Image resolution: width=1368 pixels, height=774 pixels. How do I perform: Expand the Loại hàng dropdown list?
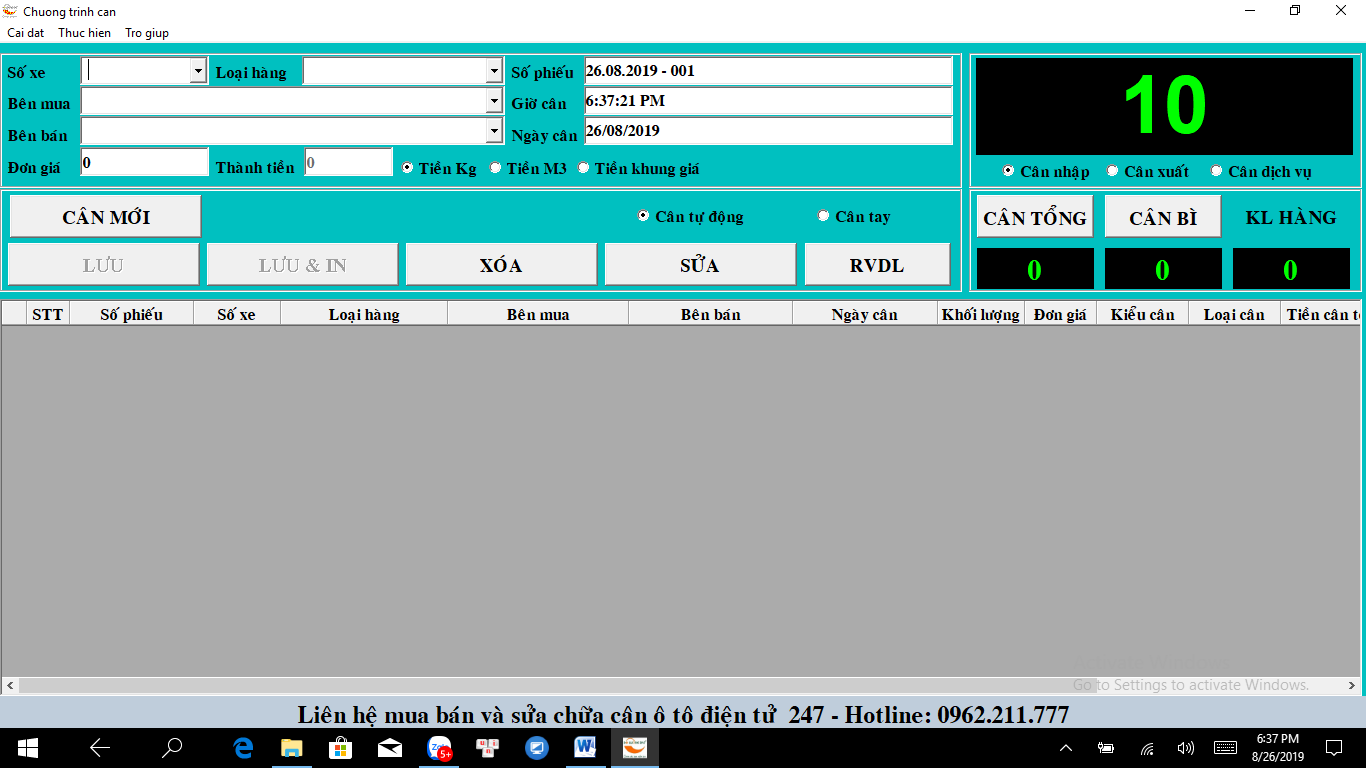(x=494, y=71)
